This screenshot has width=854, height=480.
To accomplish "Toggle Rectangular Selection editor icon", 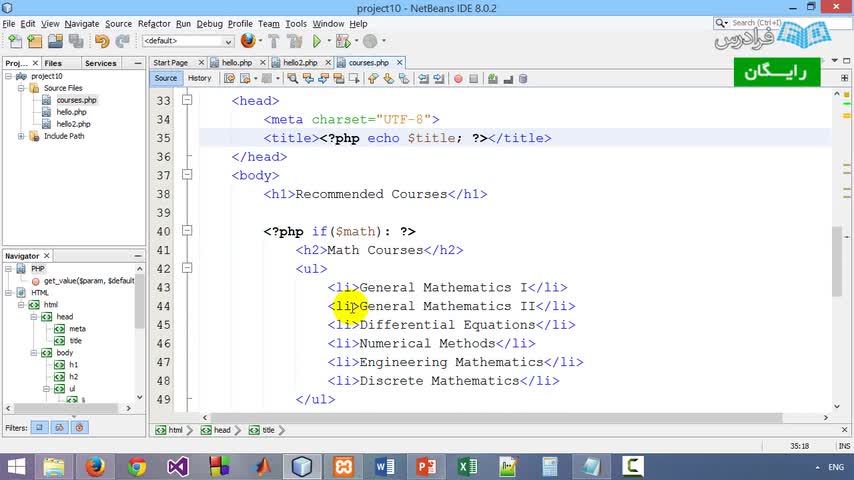I will click(354, 78).
